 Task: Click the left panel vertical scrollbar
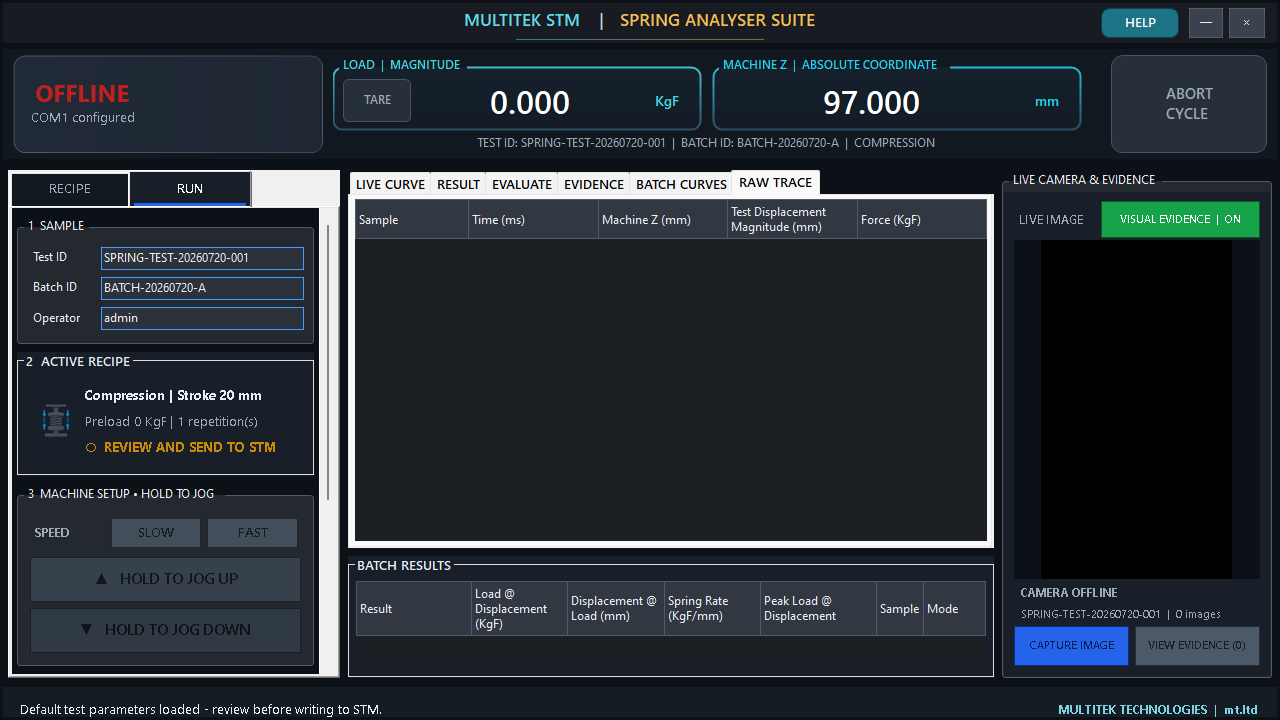point(328,363)
